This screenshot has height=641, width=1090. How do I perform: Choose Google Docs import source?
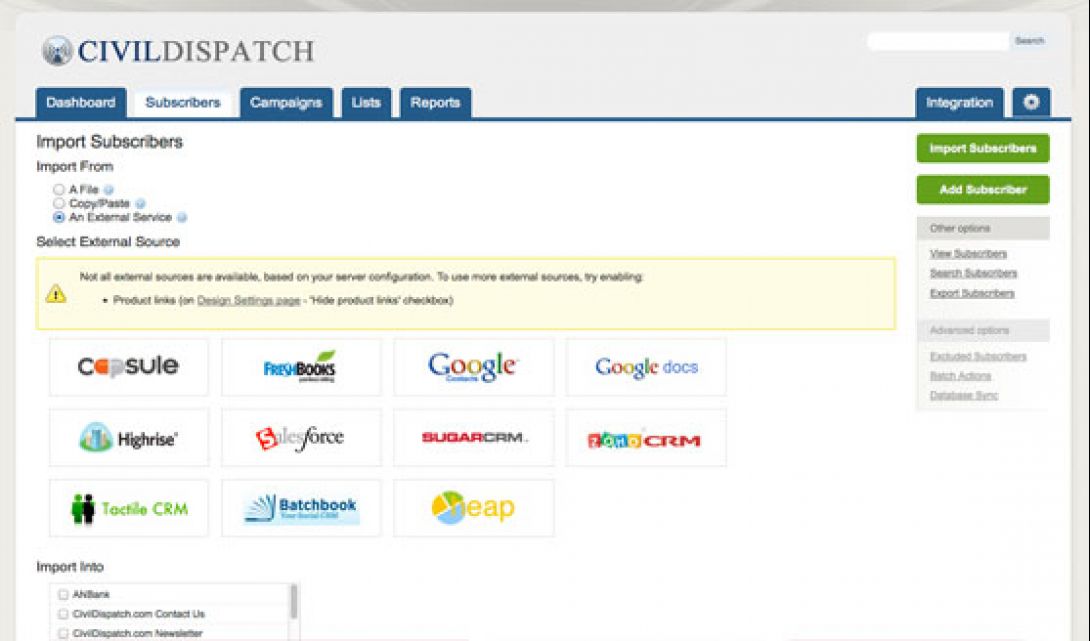(646, 367)
